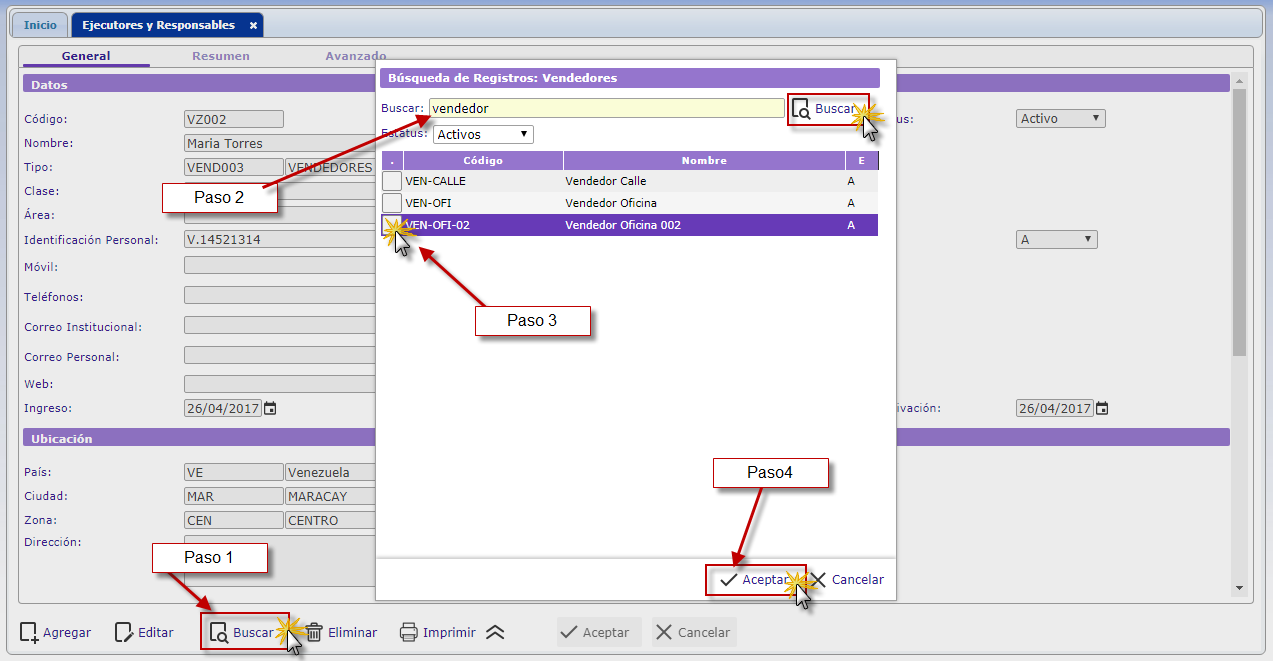The height and width of the screenshot is (661, 1273).
Task: Click the Web input field
Action: [x=280, y=384]
